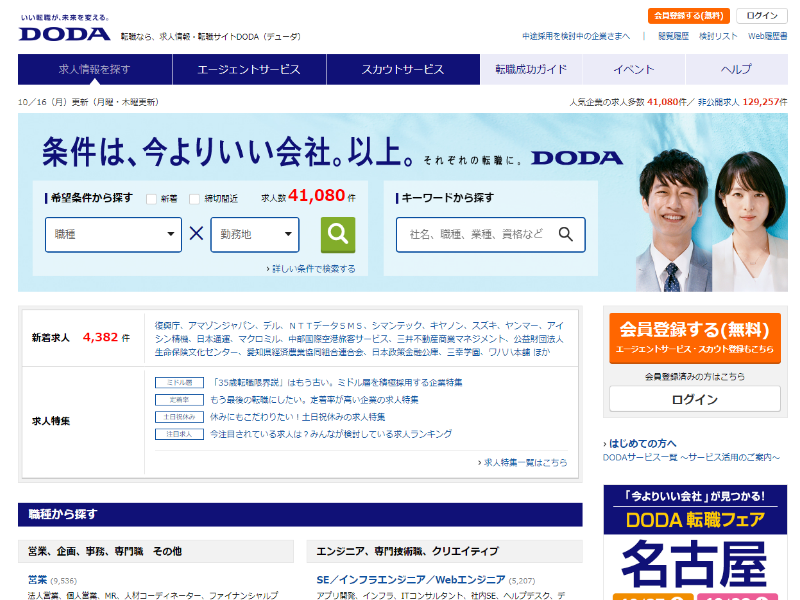The height and width of the screenshot is (600, 800).
Task: Open the 土日祝休み feature article link
Action: [297, 417]
